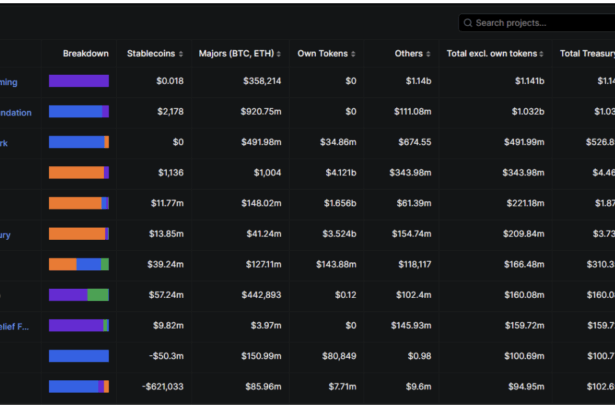This screenshot has width=615, height=410.
Task: Click the orange segment in the $39.24m row bar
Action: (x=62, y=264)
